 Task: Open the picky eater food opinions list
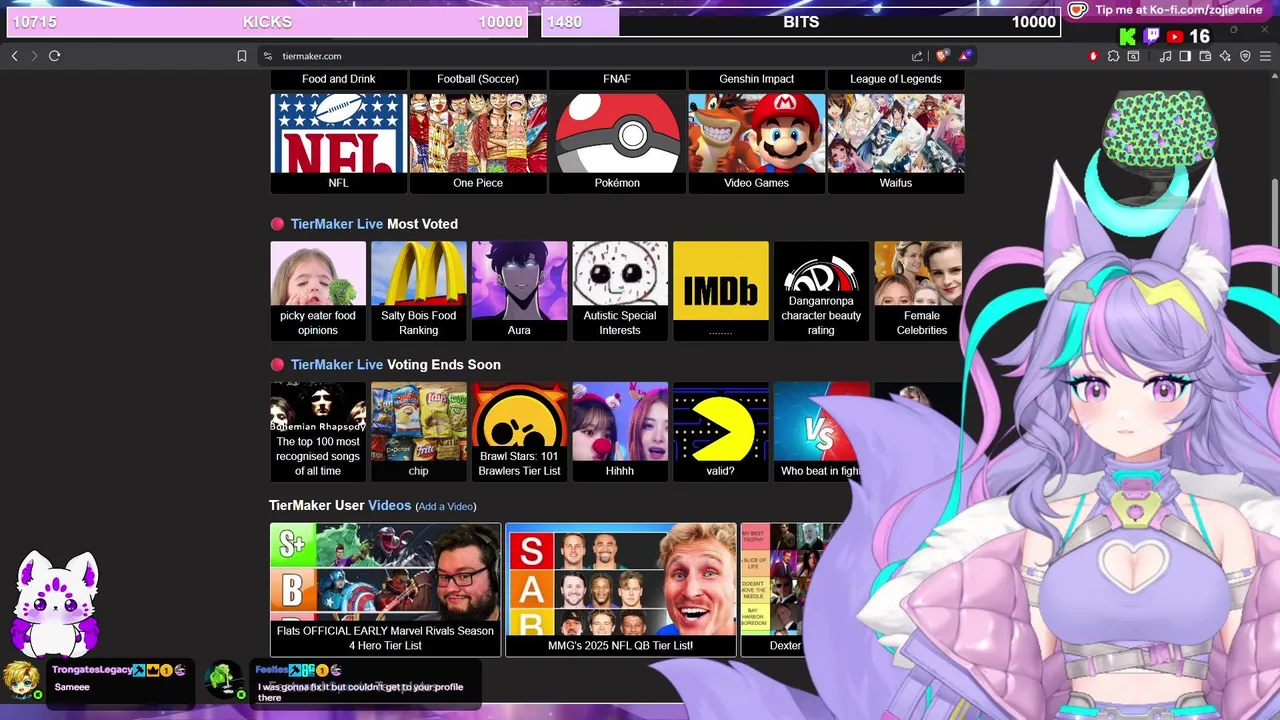pos(318,290)
